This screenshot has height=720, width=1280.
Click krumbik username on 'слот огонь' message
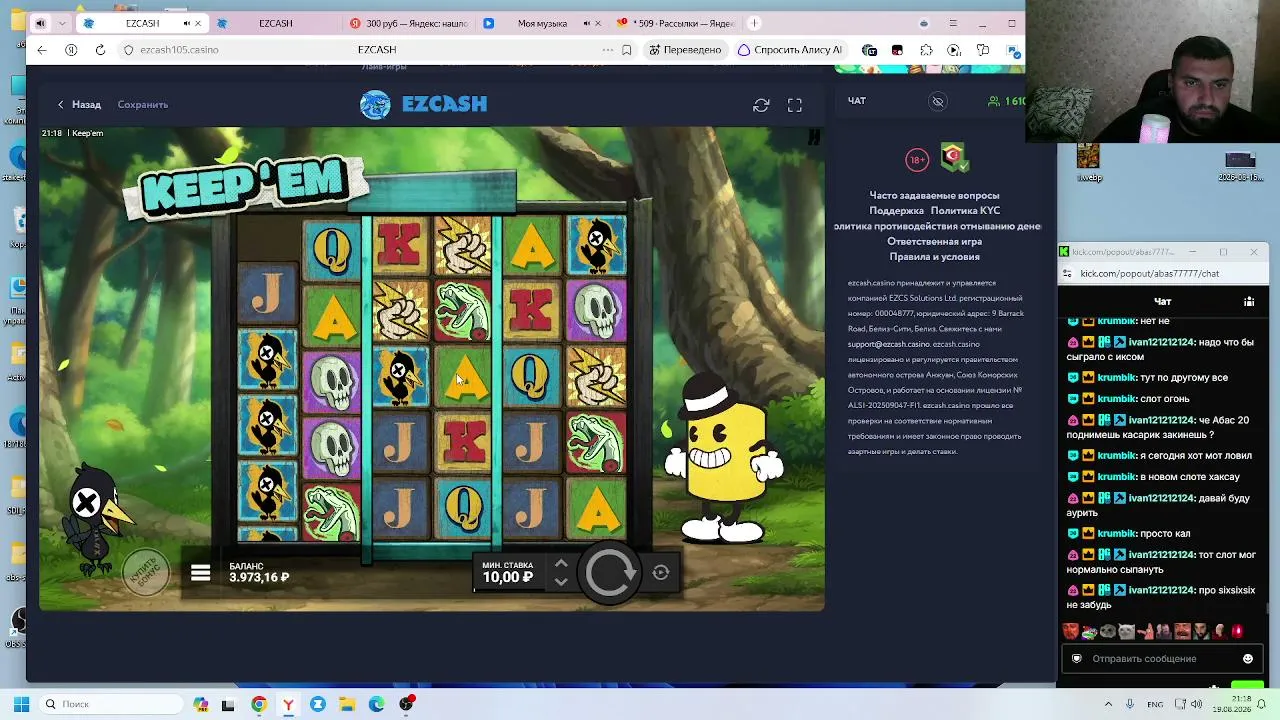(x=1117, y=399)
